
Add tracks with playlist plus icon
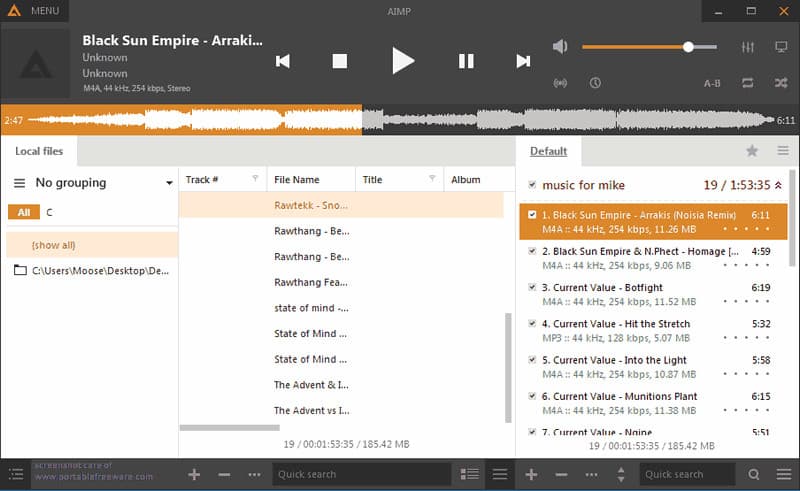pyautogui.click(x=531, y=475)
